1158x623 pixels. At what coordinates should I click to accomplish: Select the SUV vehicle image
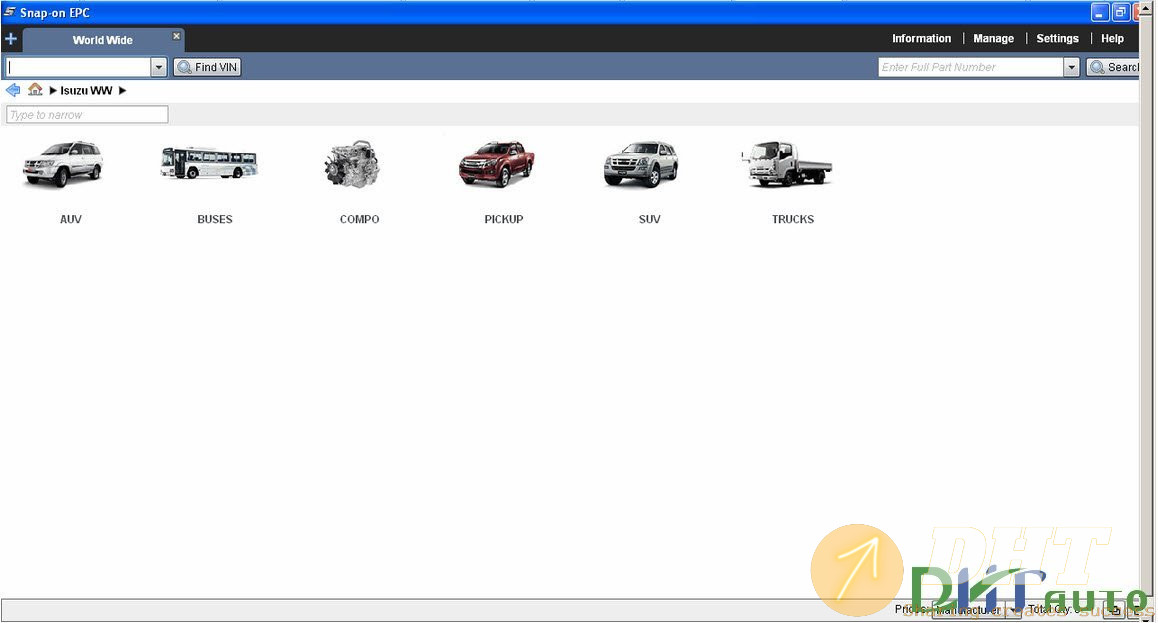(x=641, y=164)
